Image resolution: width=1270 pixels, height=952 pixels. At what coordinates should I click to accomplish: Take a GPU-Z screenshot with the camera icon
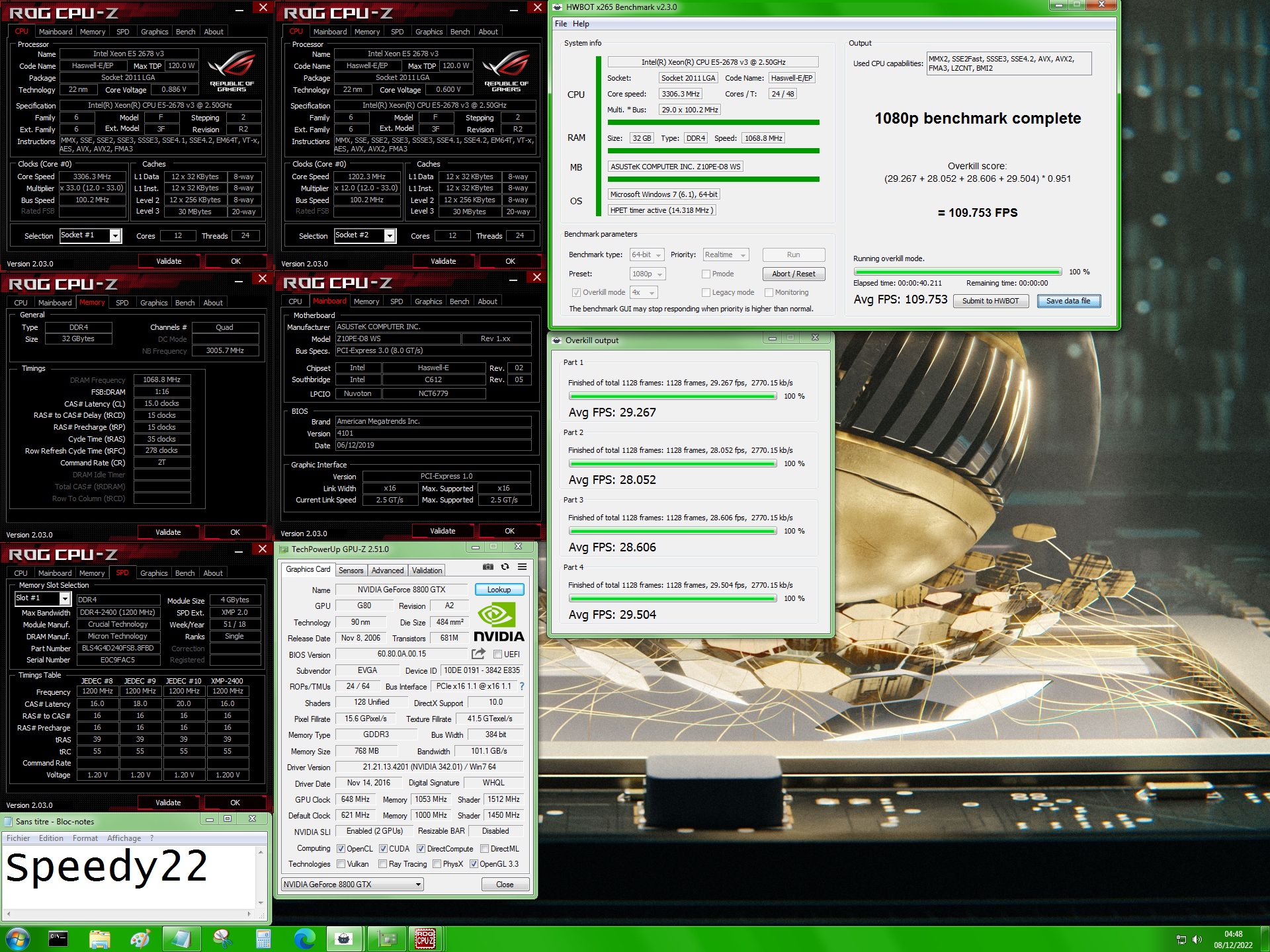(x=487, y=567)
